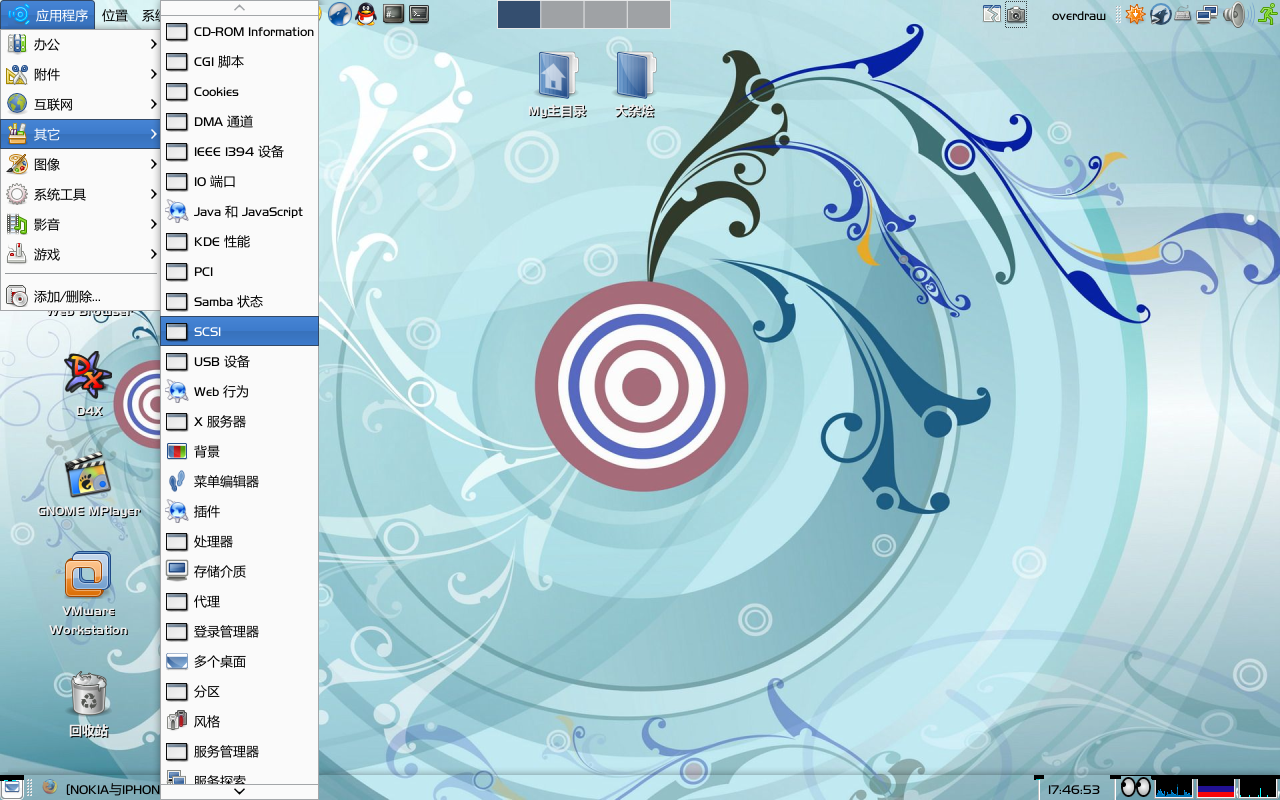
Task: Click the green running man logout icon
Action: [1267, 14]
